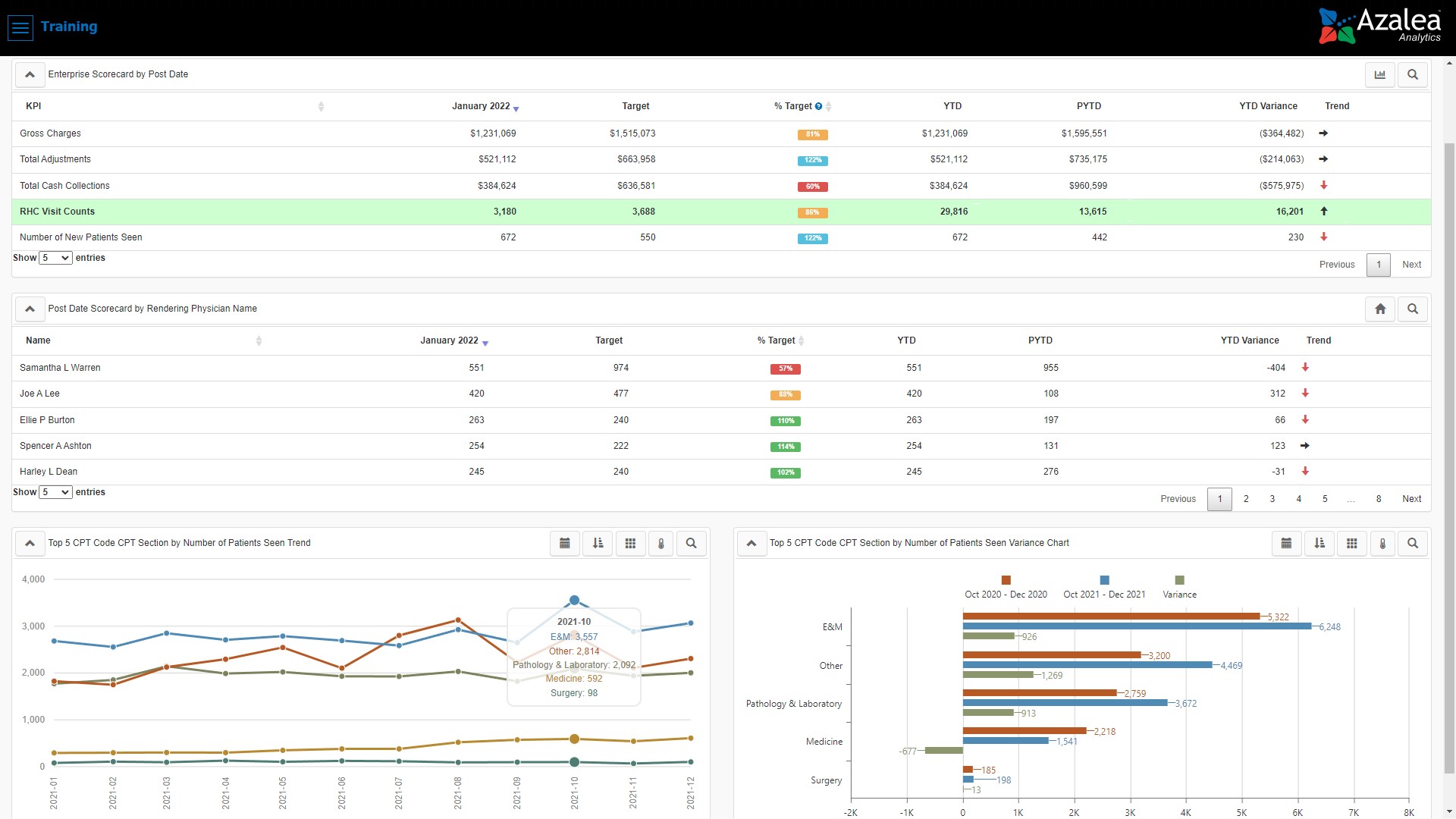Select the bar chart icon on the Enterprise Scorecard

pos(1379,74)
